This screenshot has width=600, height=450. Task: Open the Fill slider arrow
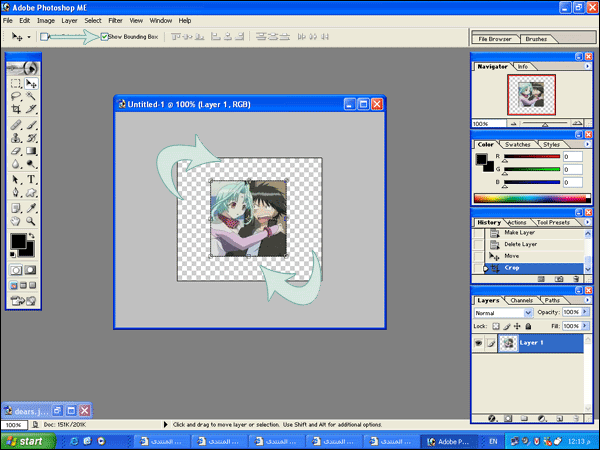(x=584, y=326)
